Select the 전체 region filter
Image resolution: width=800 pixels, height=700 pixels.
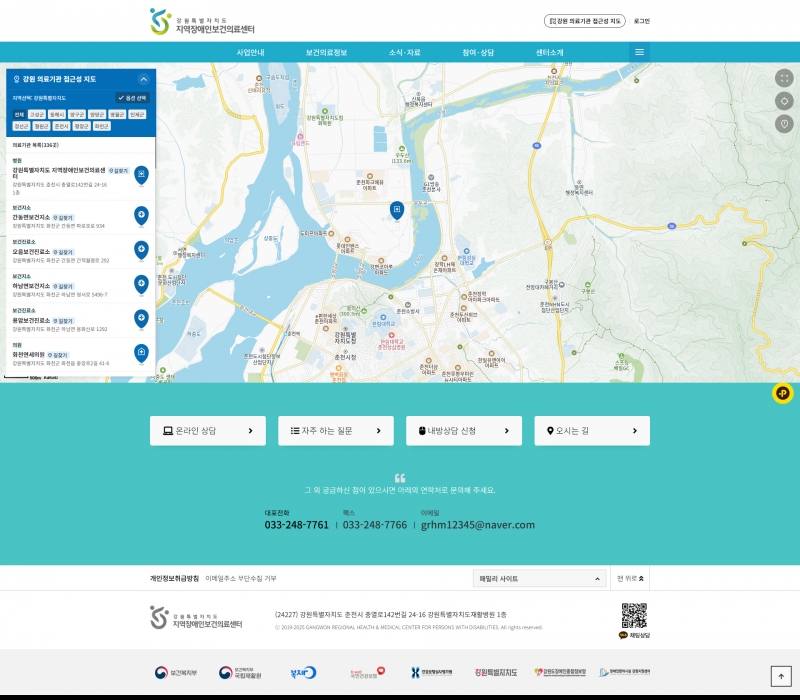click(19, 114)
